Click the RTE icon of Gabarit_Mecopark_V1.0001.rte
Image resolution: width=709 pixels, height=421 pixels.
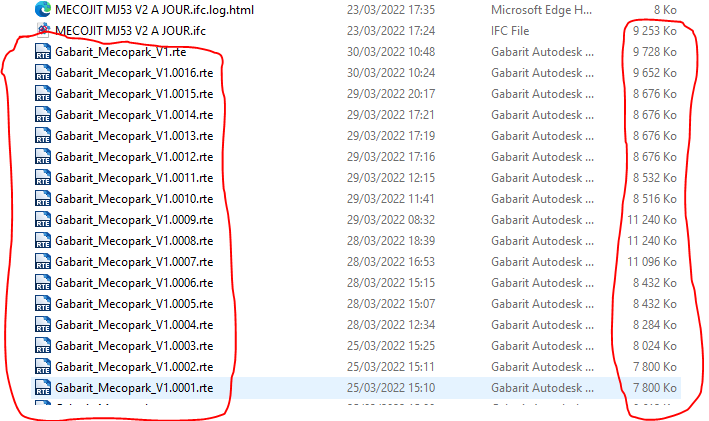(x=43, y=387)
